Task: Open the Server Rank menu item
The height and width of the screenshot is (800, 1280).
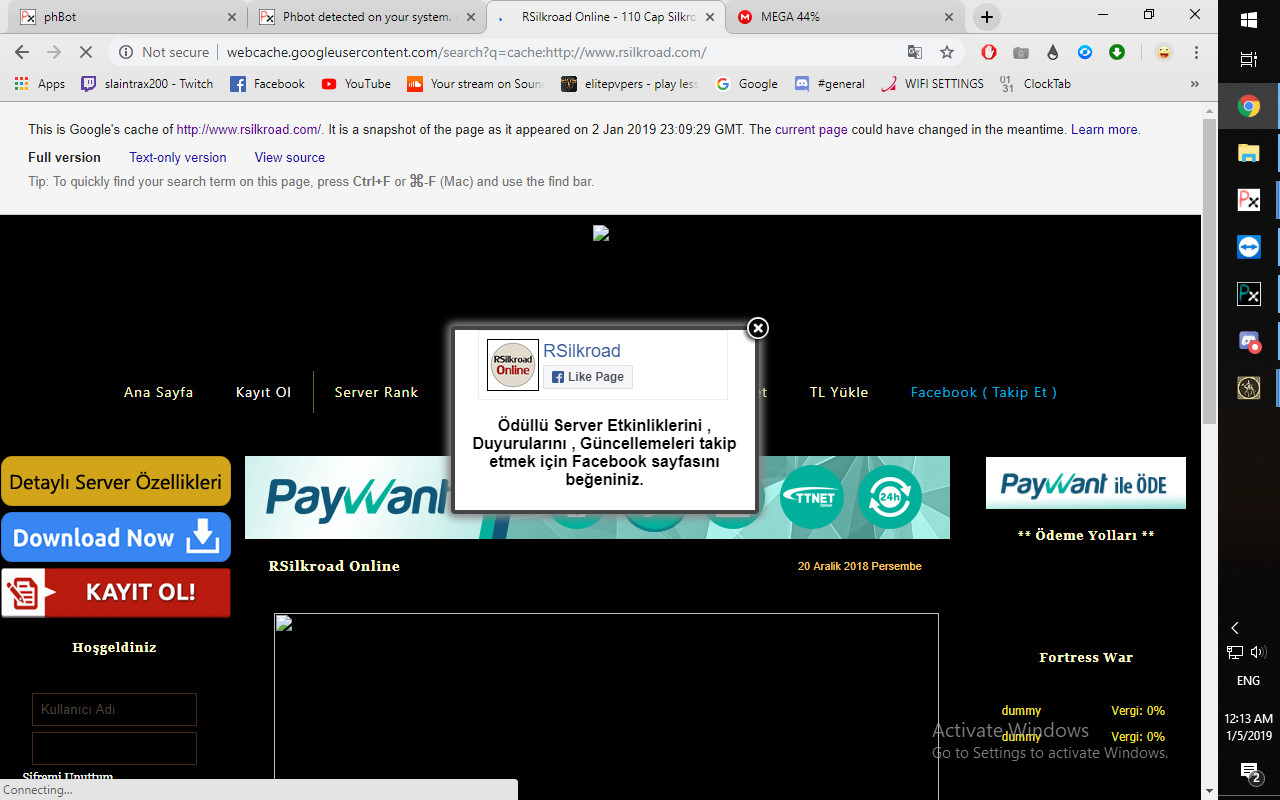Action: click(x=376, y=392)
